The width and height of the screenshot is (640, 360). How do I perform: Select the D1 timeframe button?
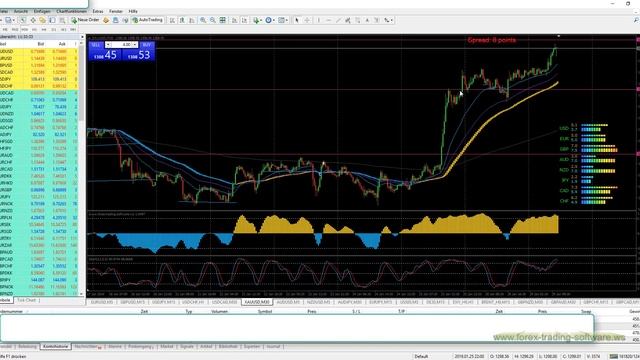pyautogui.click(x=53, y=29)
